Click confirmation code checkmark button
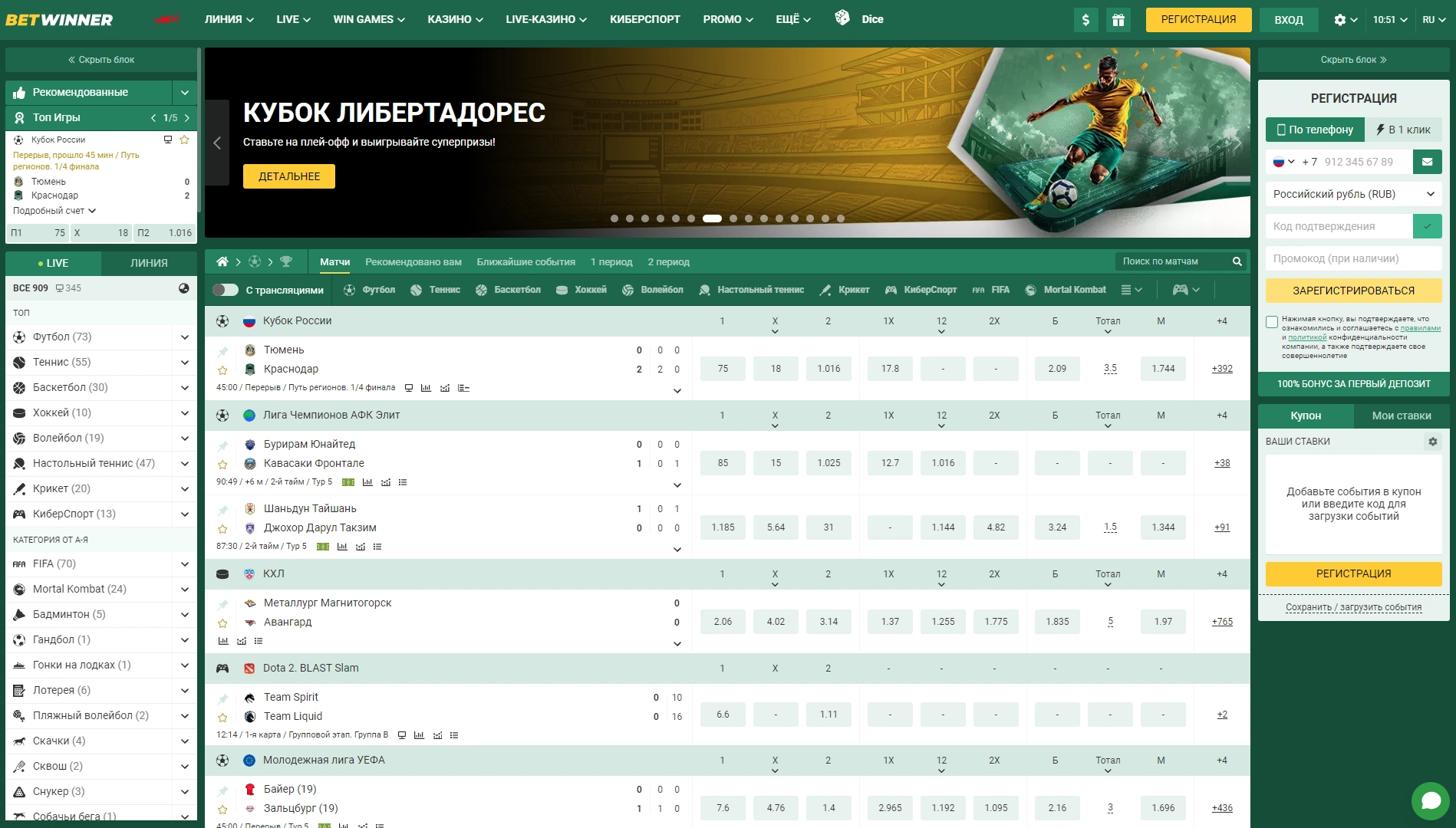Viewport: 1456px width, 828px height. coord(1427,226)
